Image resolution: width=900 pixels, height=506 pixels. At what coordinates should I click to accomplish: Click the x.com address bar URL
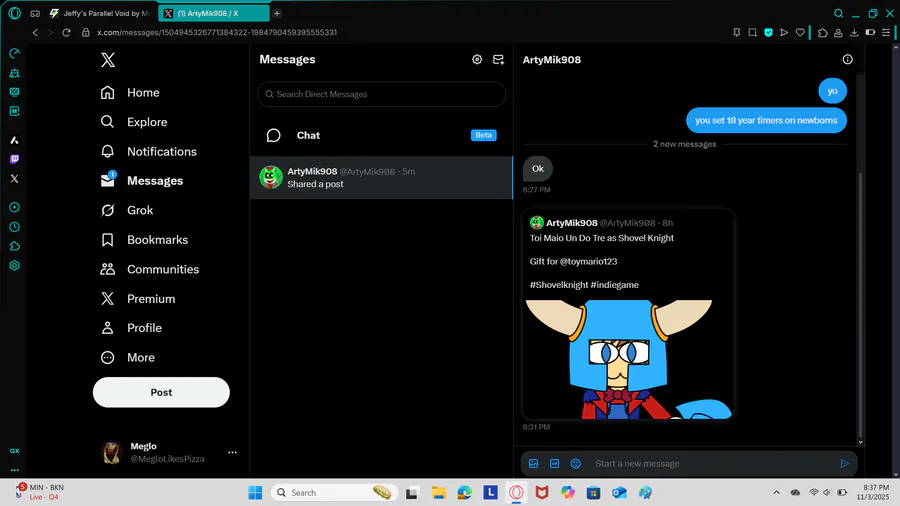point(217,33)
